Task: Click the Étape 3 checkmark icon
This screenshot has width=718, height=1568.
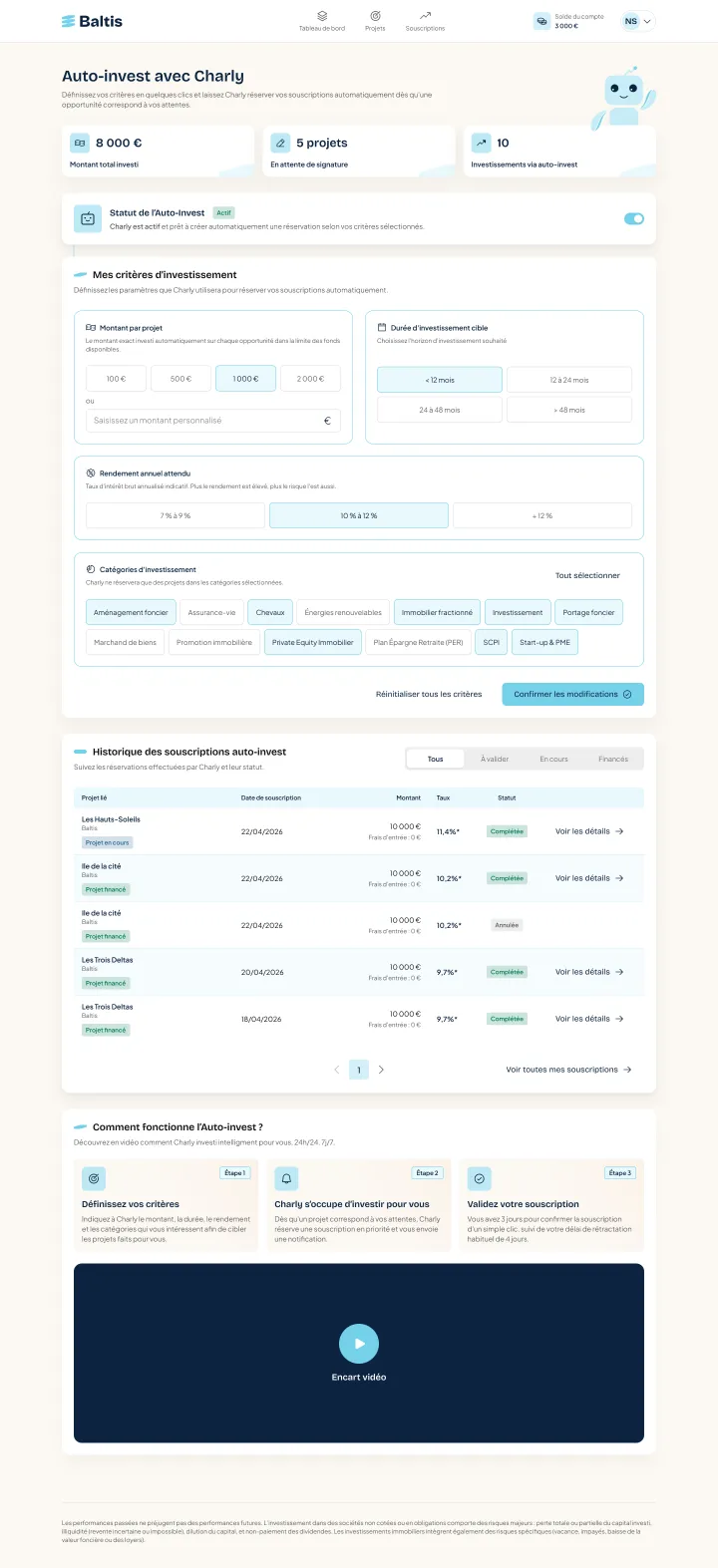Action: pyautogui.click(x=480, y=1179)
